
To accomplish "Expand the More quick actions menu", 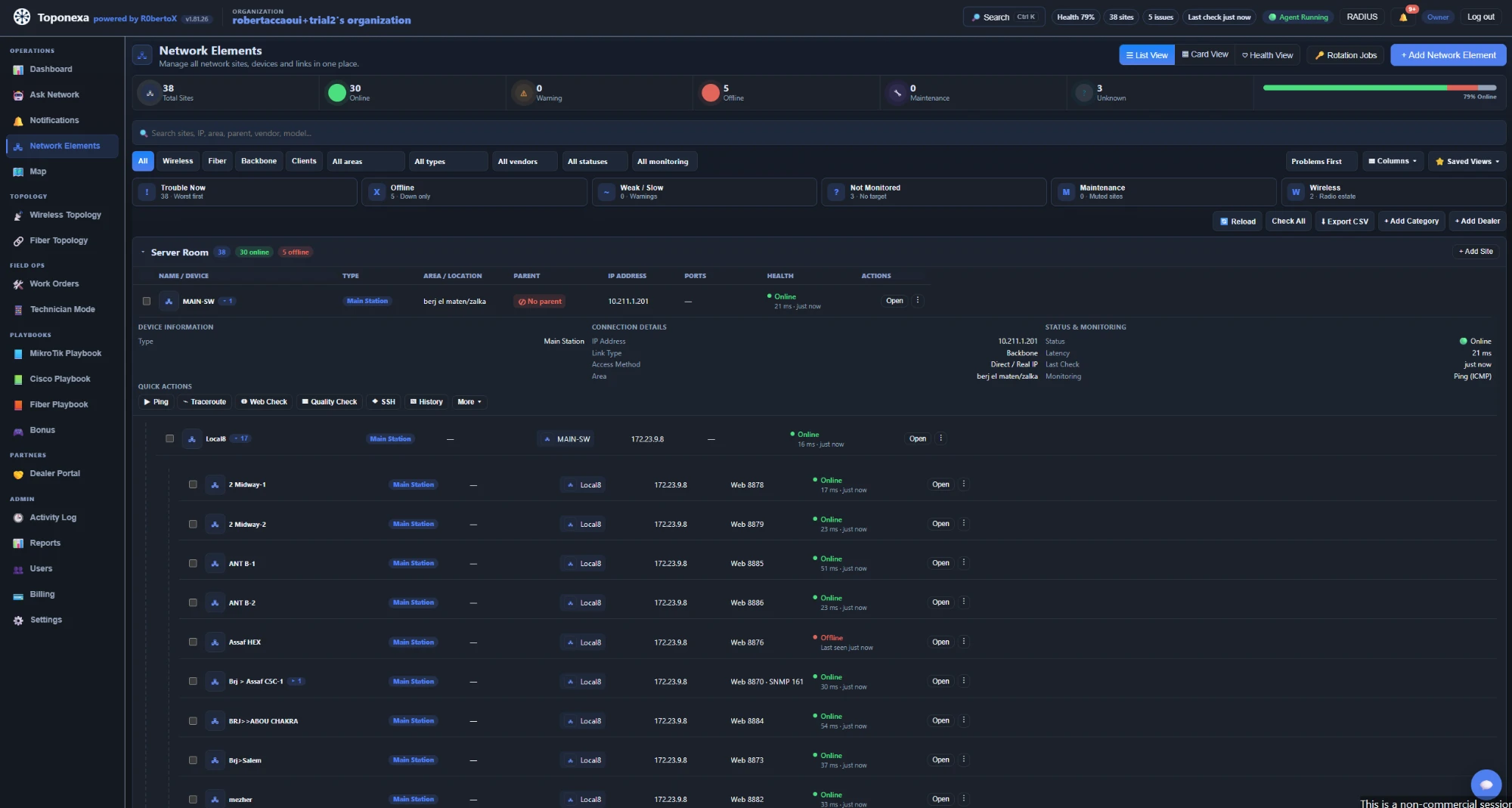I will 469,402.
